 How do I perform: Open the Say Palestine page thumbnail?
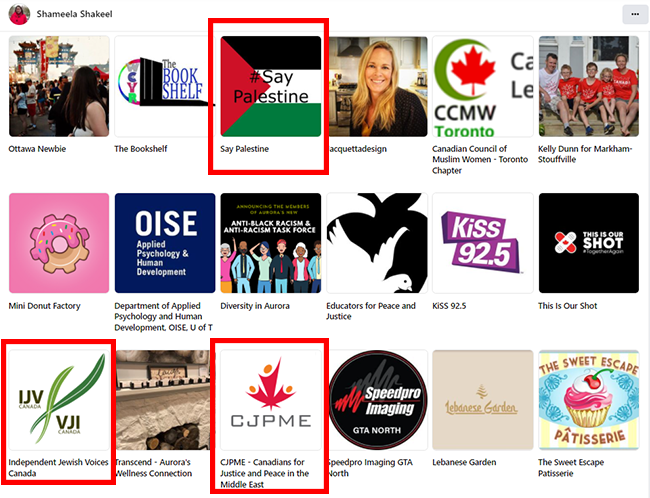point(271,86)
